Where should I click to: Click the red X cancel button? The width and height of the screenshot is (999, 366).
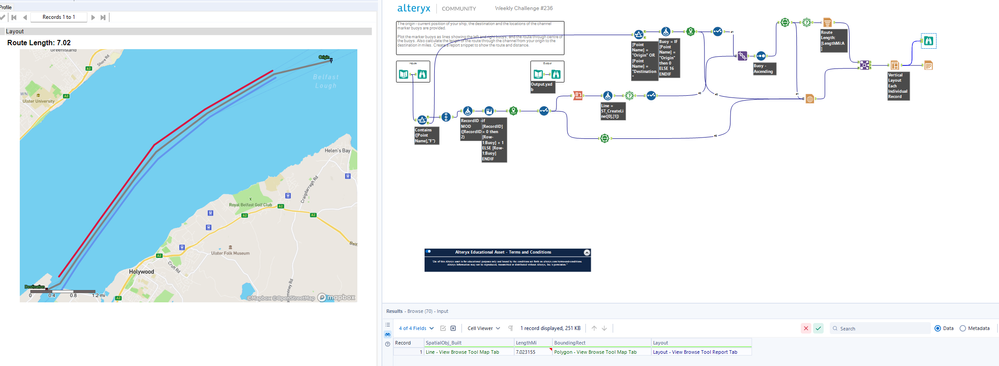(806, 328)
